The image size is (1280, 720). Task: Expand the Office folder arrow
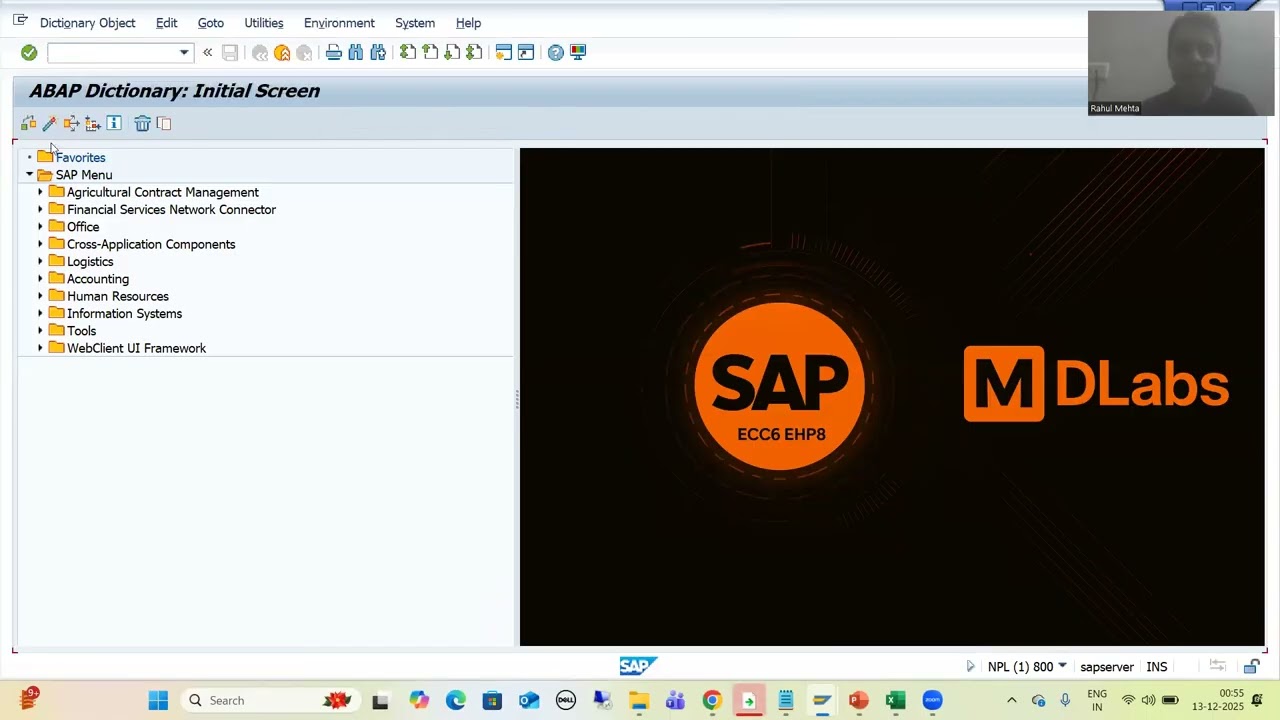pyautogui.click(x=41, y=227)
